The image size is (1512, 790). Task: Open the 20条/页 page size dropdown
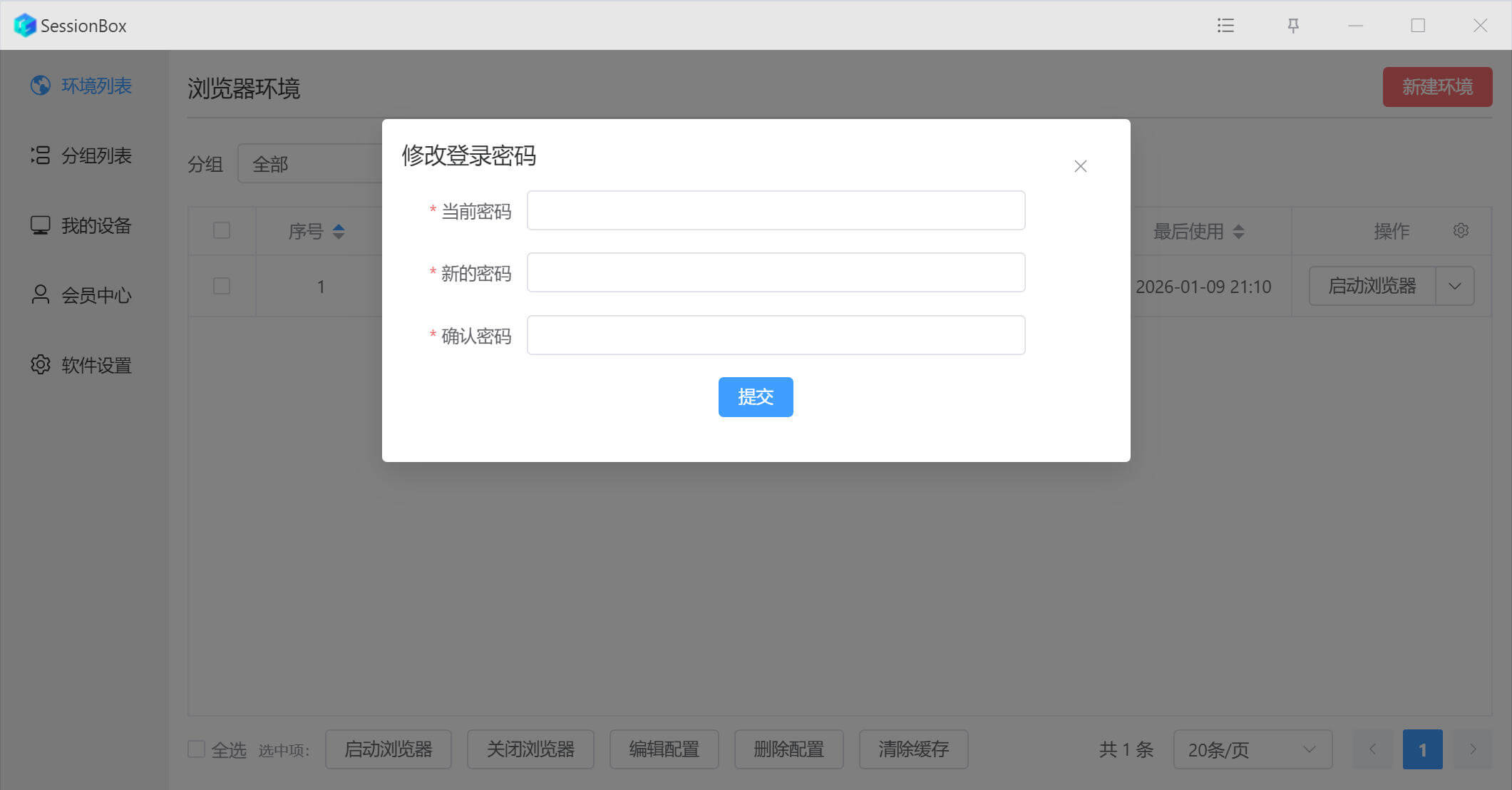coord(1252,749)
